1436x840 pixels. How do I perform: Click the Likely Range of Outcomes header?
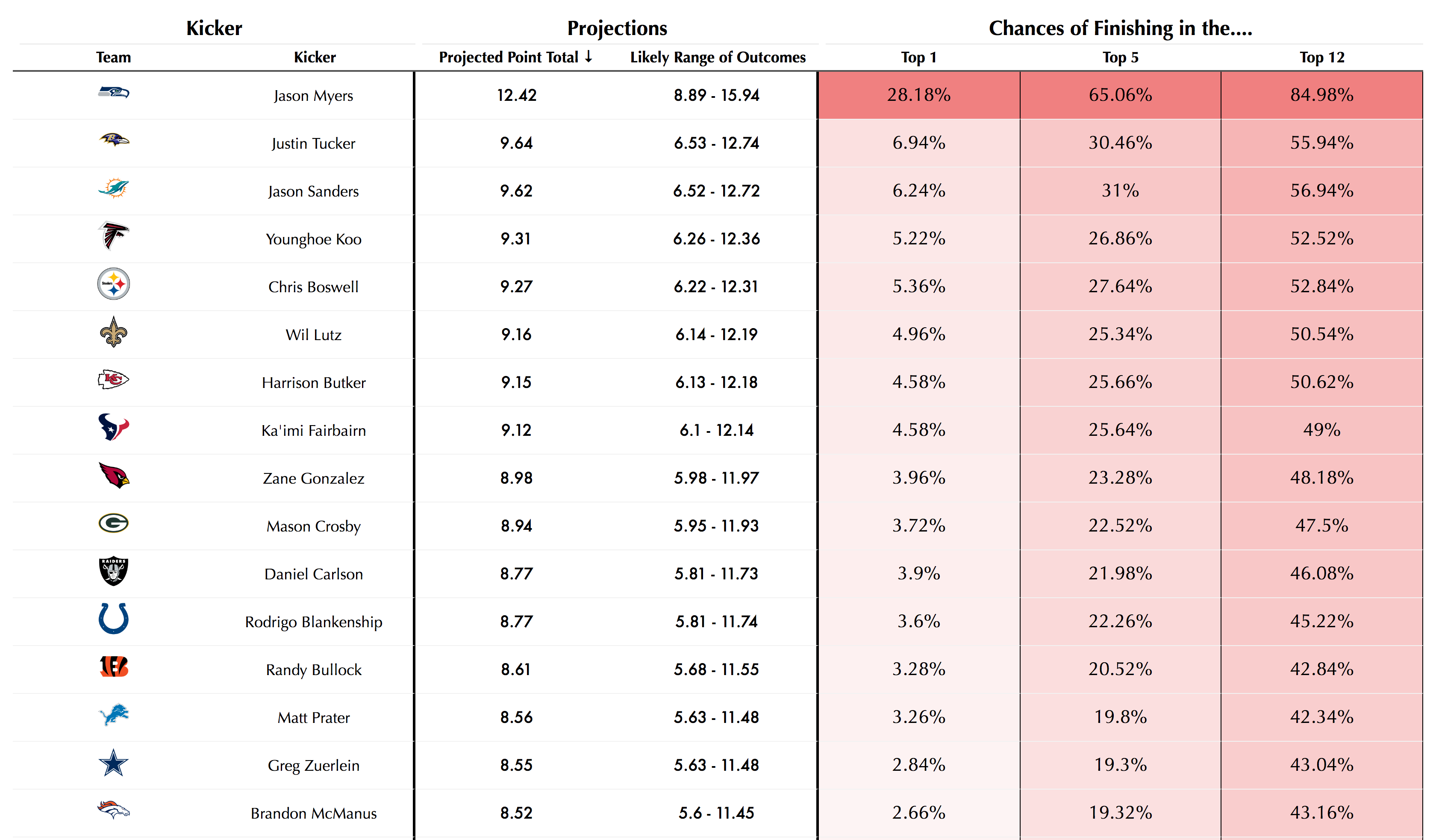[718, 58]
